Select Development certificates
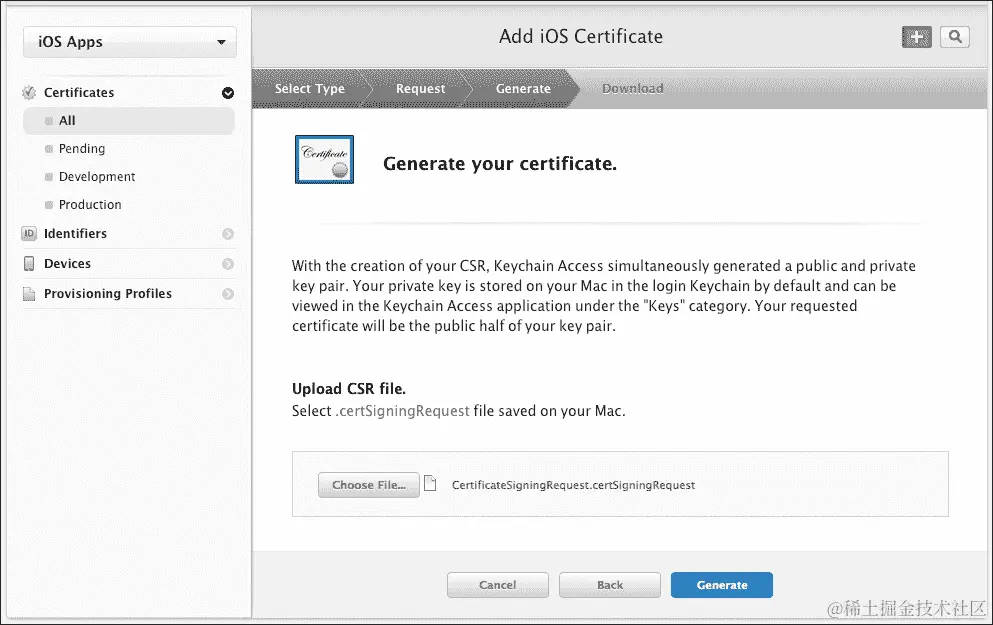Image resolution: width=993 pixels, height=625 pixels. point(97,177)
